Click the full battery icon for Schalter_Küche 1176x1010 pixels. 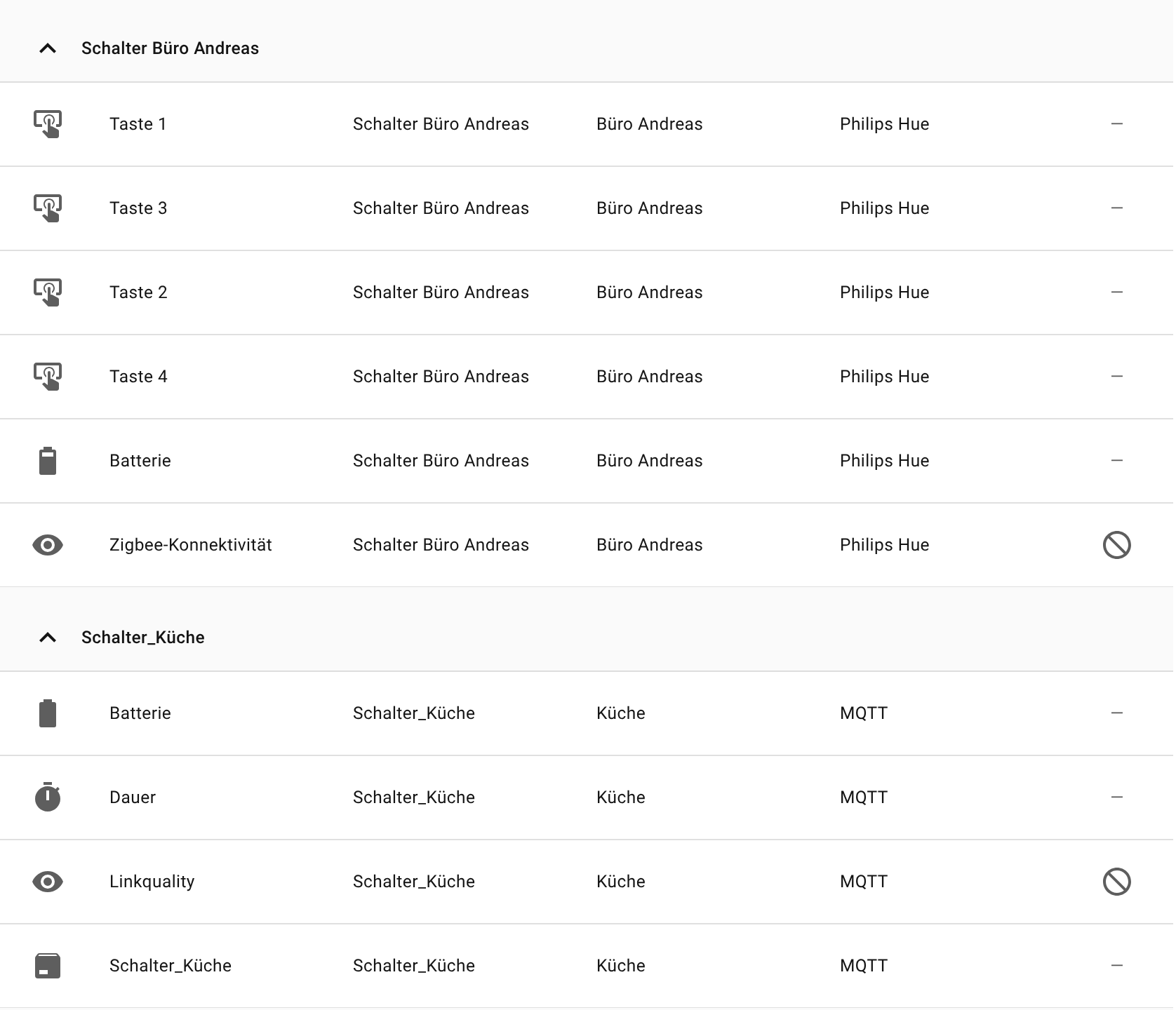point(48,713)
